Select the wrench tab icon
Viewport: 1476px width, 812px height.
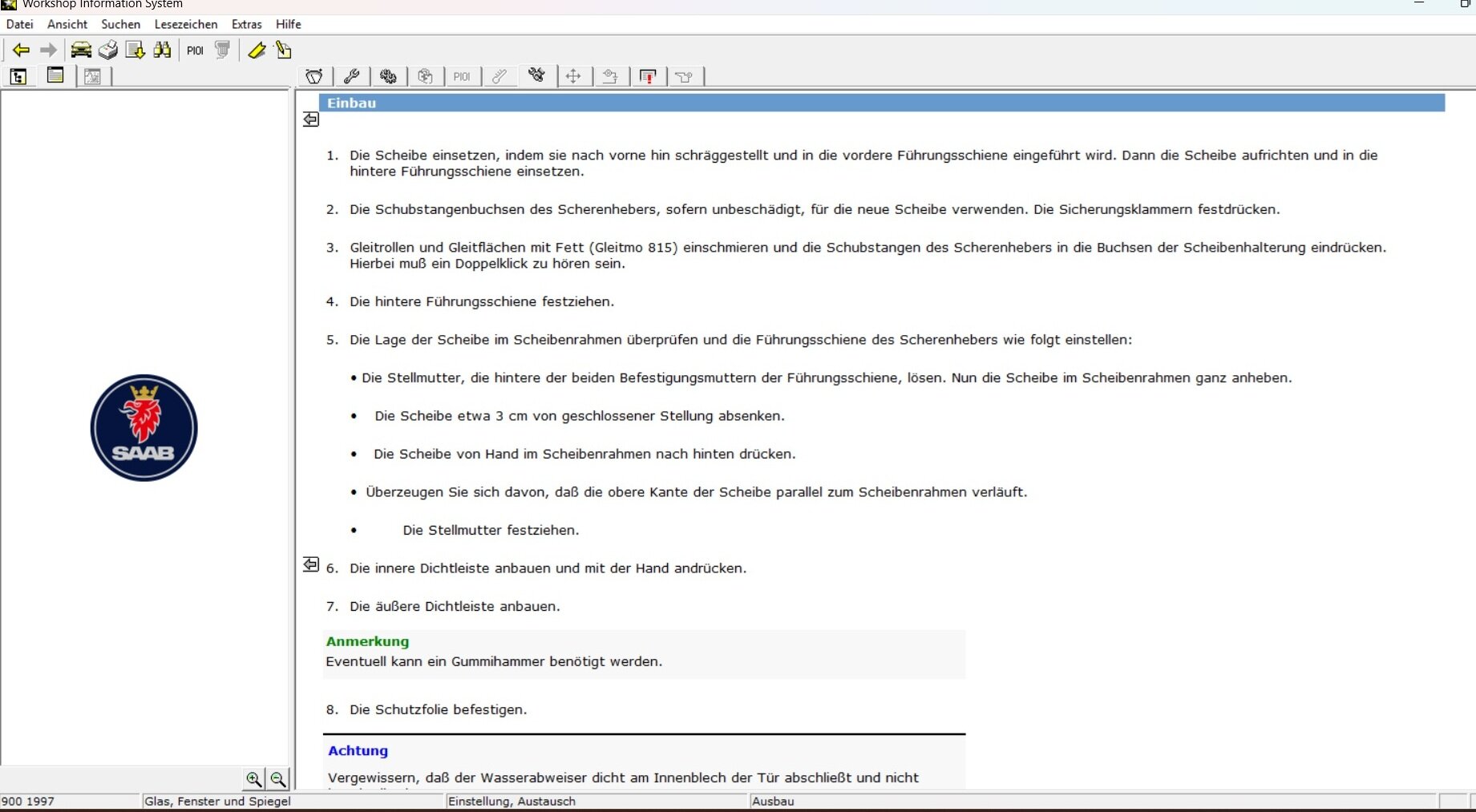tap(351, 76)
